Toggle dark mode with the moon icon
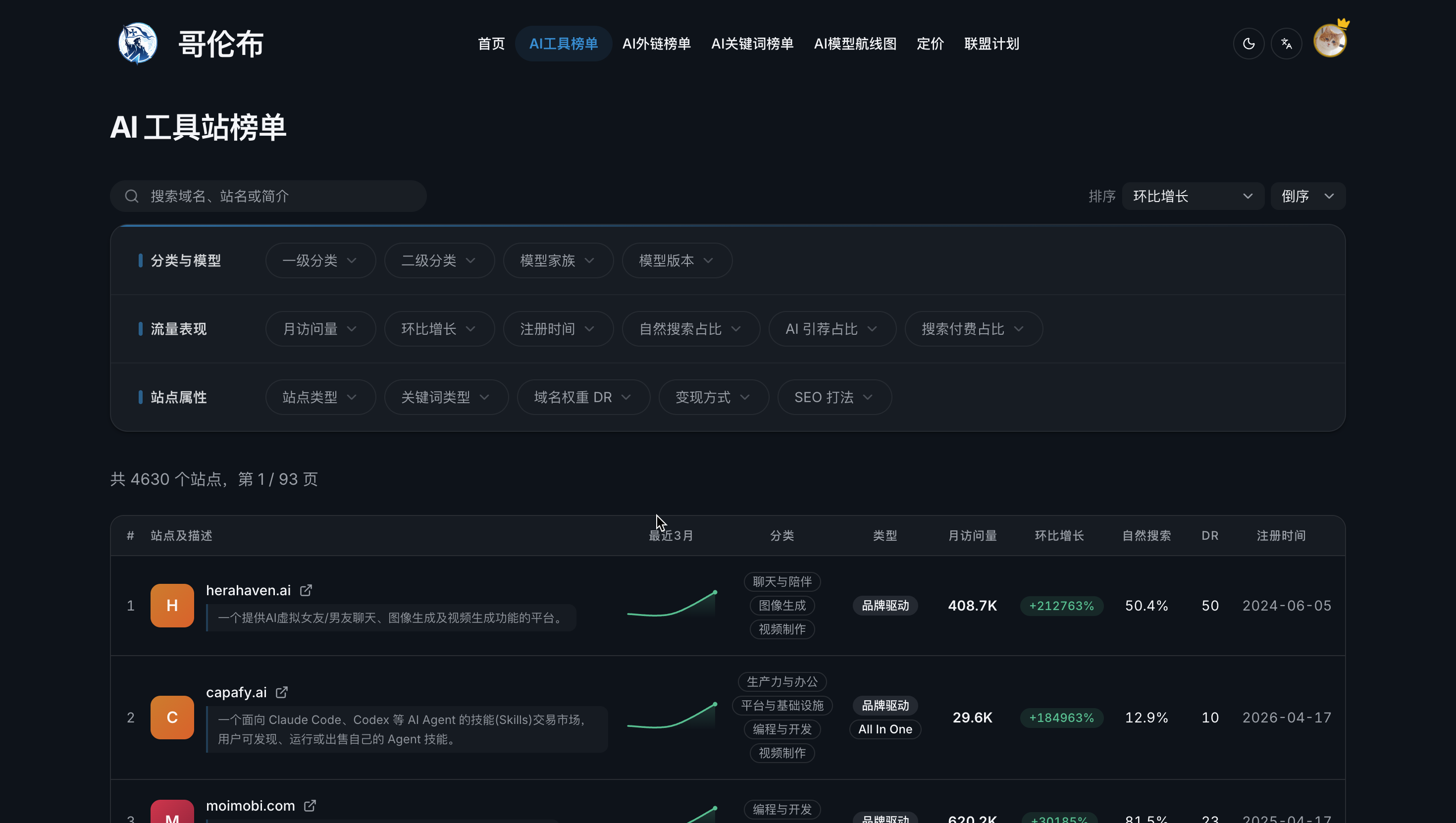The width and height of the screenshot is (1456, 823). (1248, 44)
